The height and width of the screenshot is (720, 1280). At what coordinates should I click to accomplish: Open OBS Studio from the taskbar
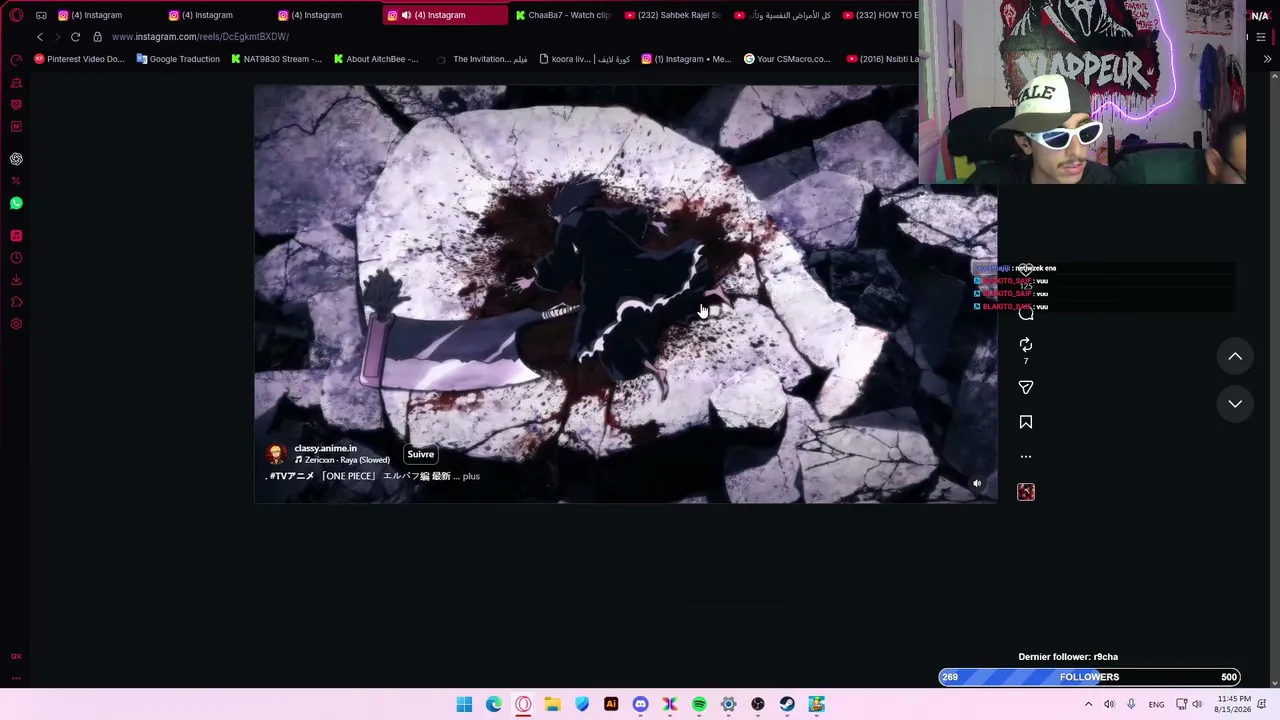click(x=758, y=704)
